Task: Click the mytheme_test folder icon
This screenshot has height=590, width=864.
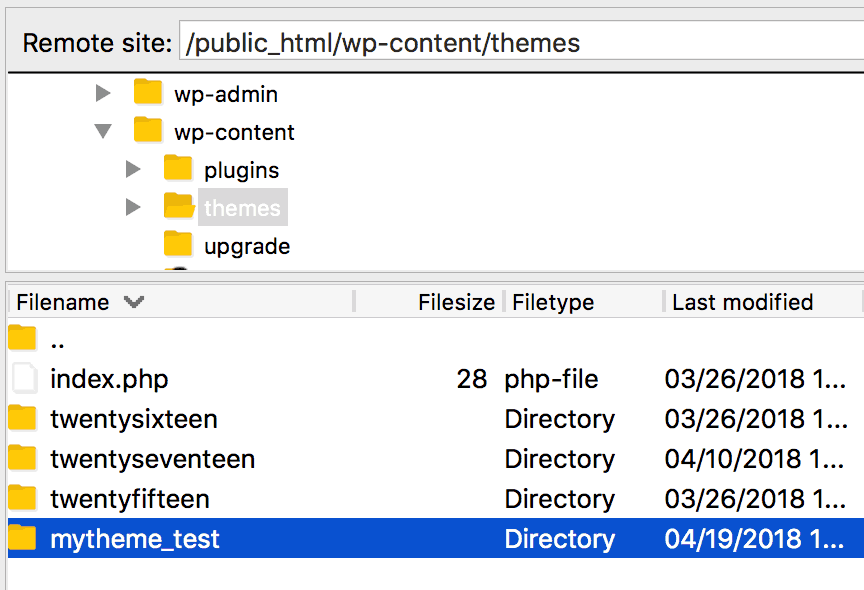Action: pos(22,538)
